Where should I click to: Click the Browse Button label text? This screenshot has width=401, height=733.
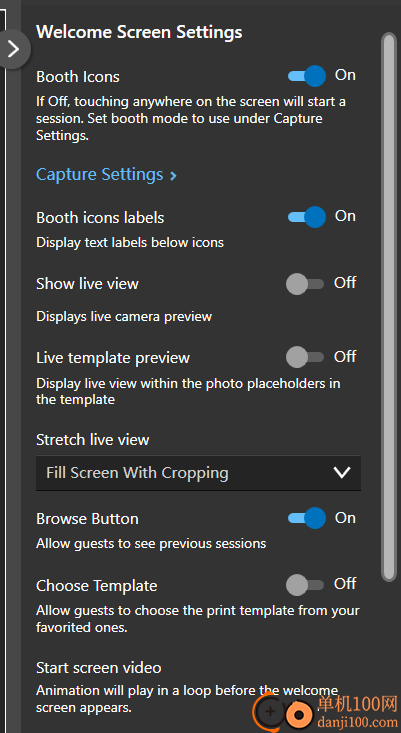click(87, 519)
